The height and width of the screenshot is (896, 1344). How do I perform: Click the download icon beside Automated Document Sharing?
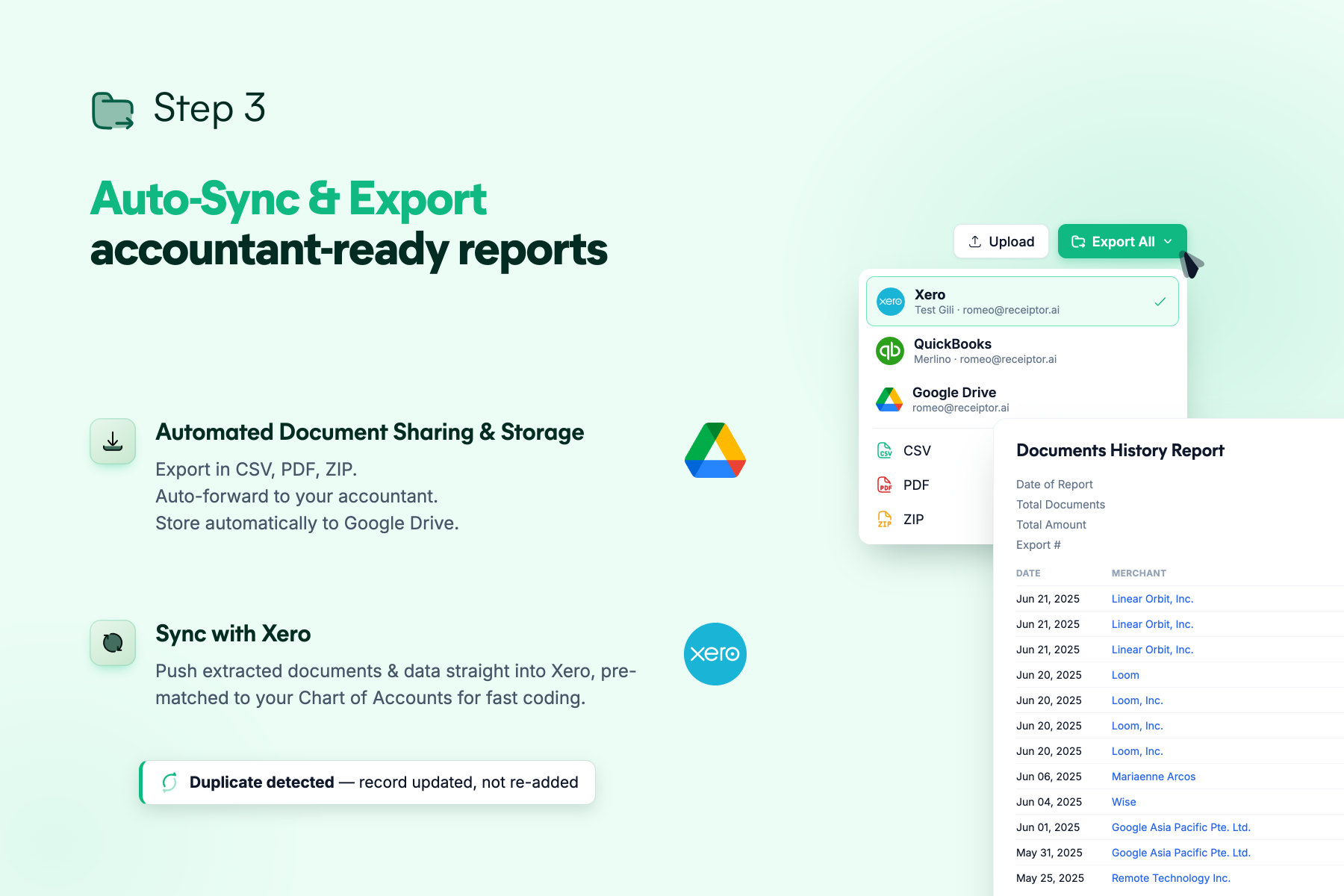tap(113, 441)
